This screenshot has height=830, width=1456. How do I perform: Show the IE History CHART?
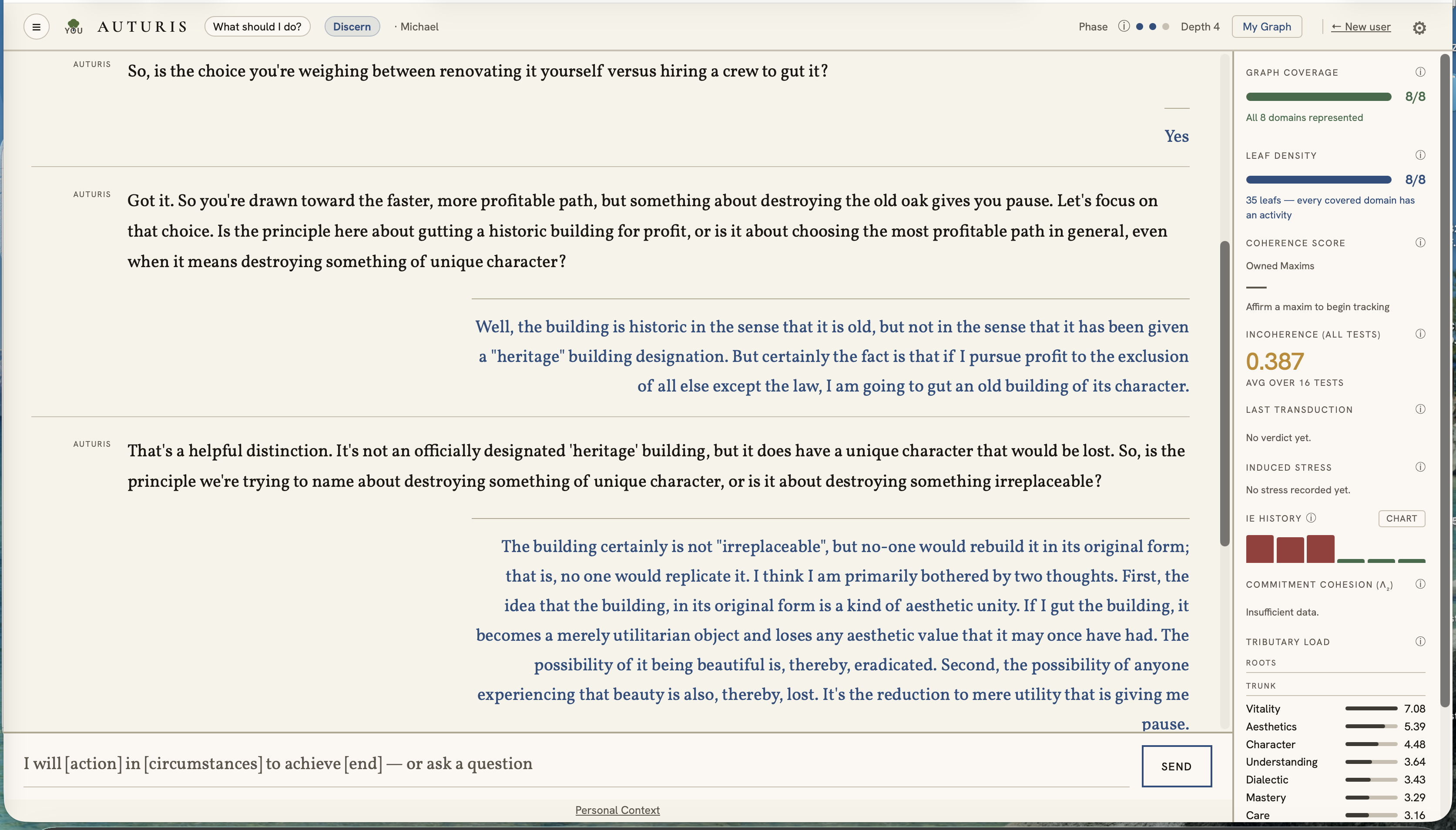click(1401, 518)
